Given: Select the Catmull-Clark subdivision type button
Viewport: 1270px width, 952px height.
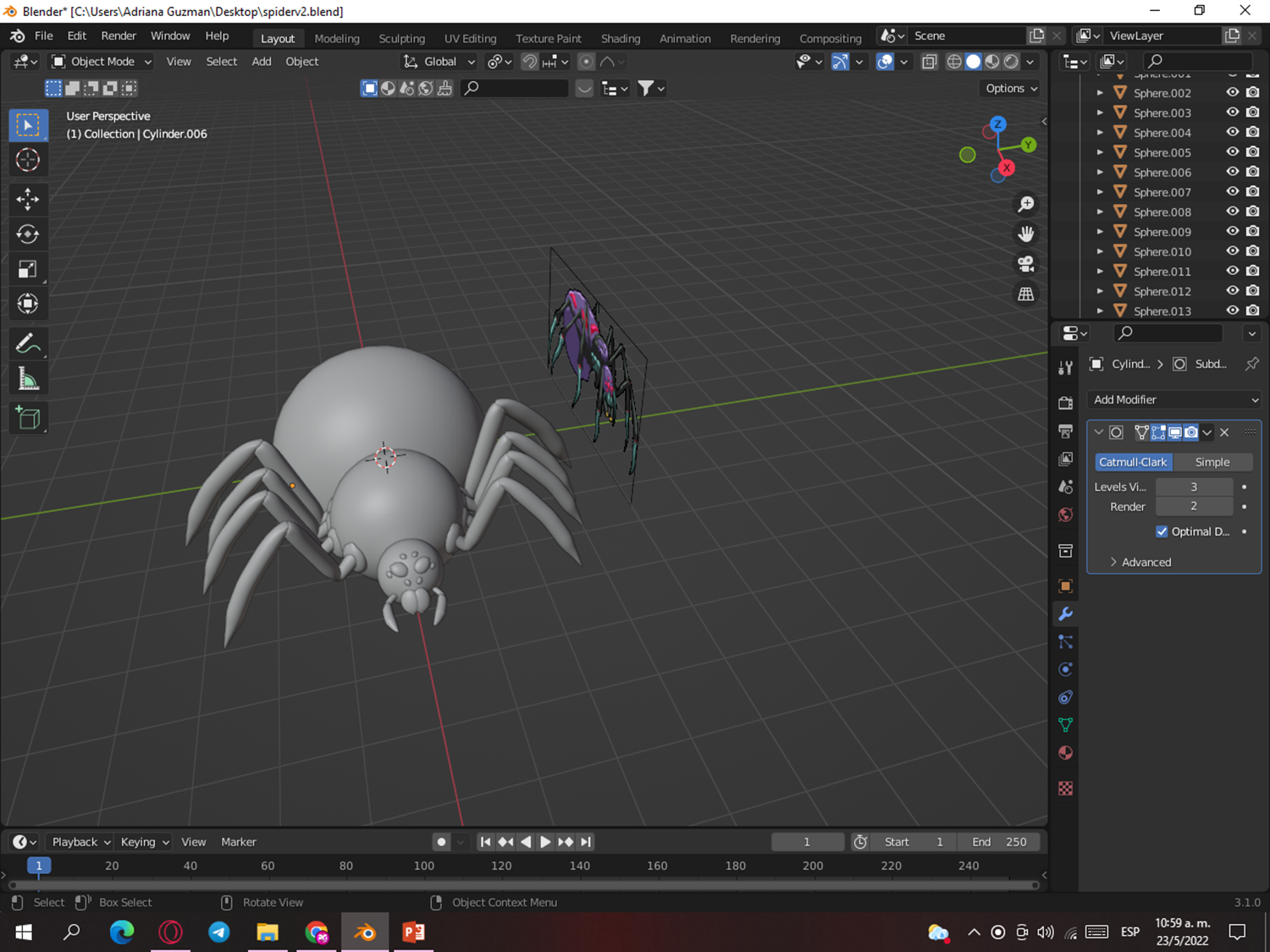Looking at the screenshot, I should click(1134, 462).
